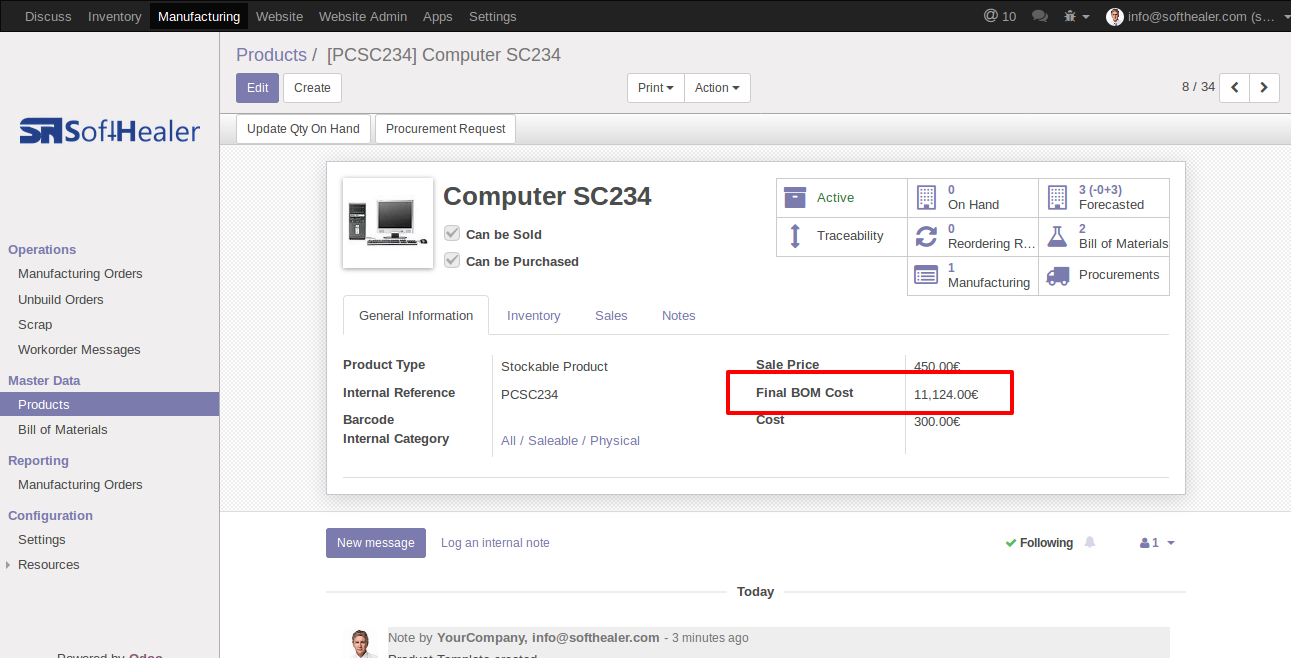This screenshot has height=658, width=1291.
Task: Open the Discuss menu
Action: (x=48, y=16)
